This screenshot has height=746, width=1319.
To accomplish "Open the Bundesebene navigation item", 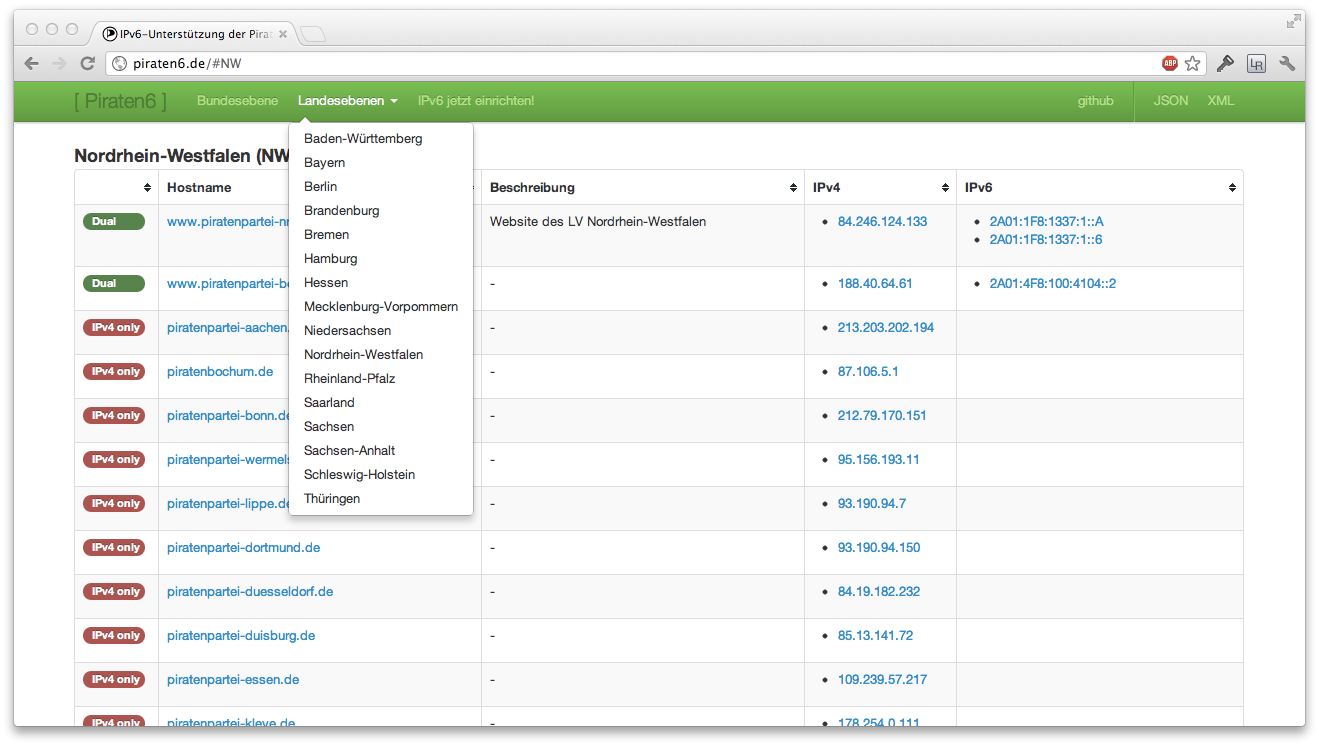I will pos(237,101).
